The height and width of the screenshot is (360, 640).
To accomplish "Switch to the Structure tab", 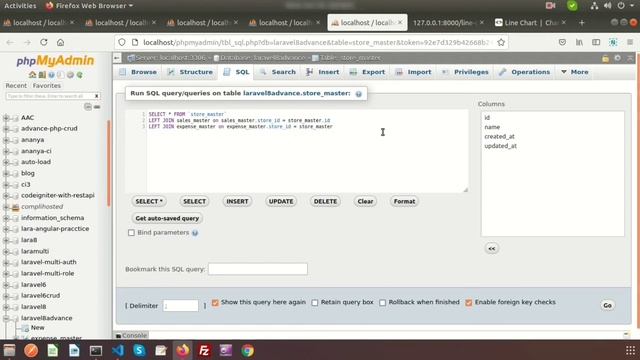I will (x=190, y=72).
